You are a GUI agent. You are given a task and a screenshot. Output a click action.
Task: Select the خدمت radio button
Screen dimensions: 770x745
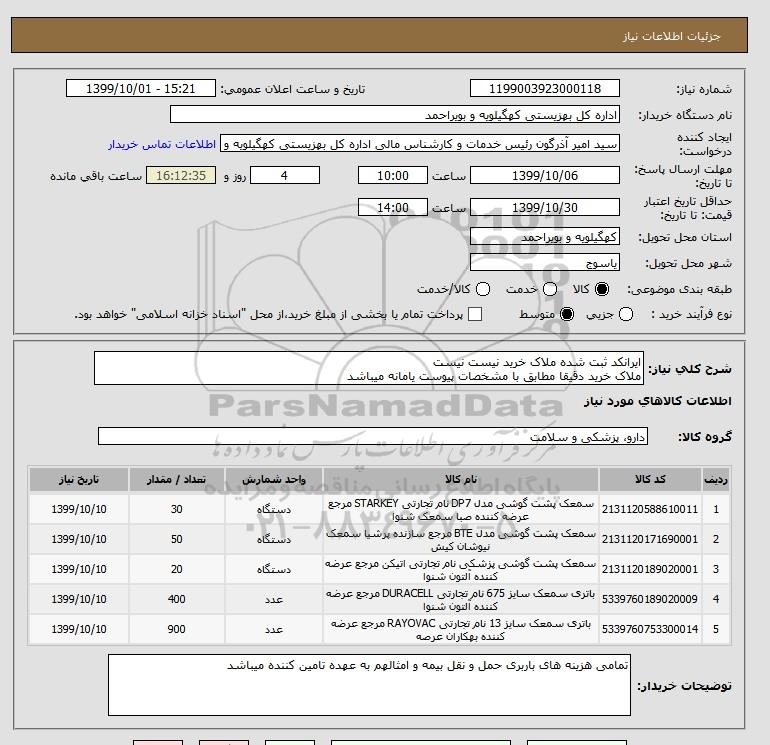[550, 289]
